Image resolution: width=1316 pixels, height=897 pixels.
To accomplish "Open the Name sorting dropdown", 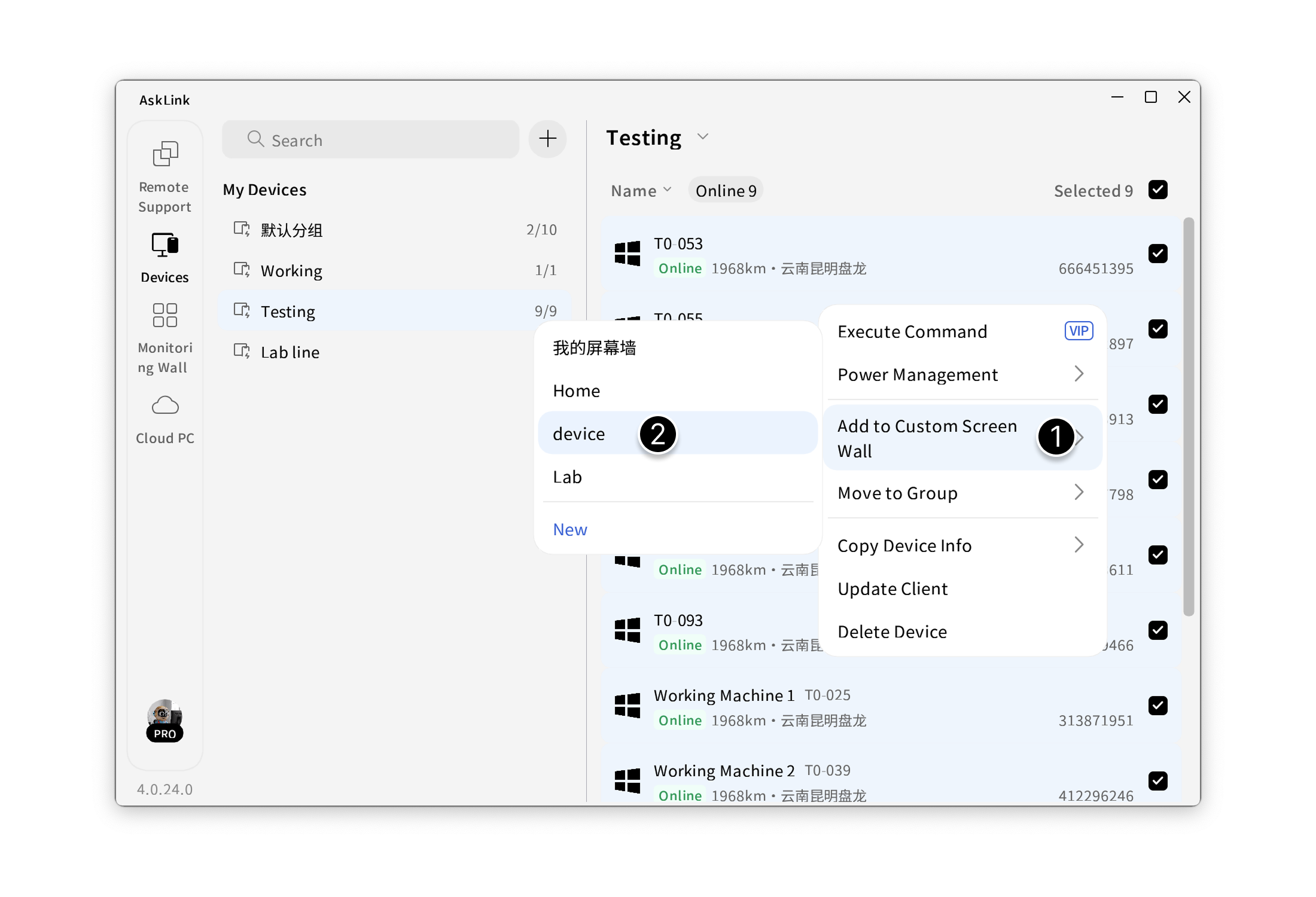I will pos(641,190).
